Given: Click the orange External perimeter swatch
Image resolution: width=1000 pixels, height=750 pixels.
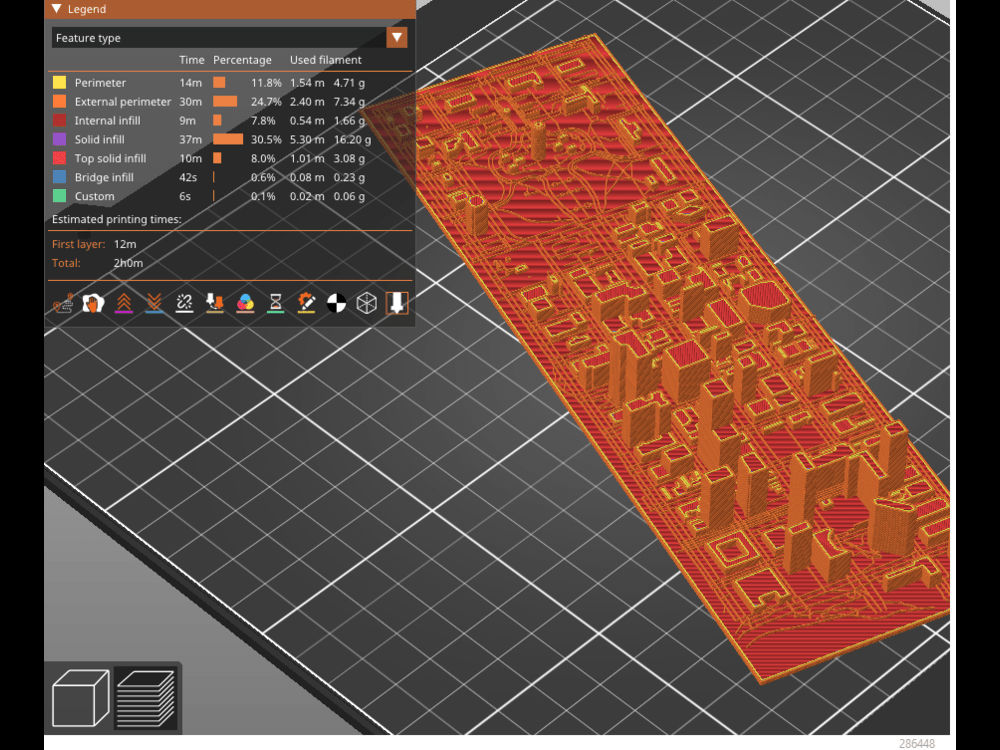Looking at the screenshot, I should pos(59,101).
